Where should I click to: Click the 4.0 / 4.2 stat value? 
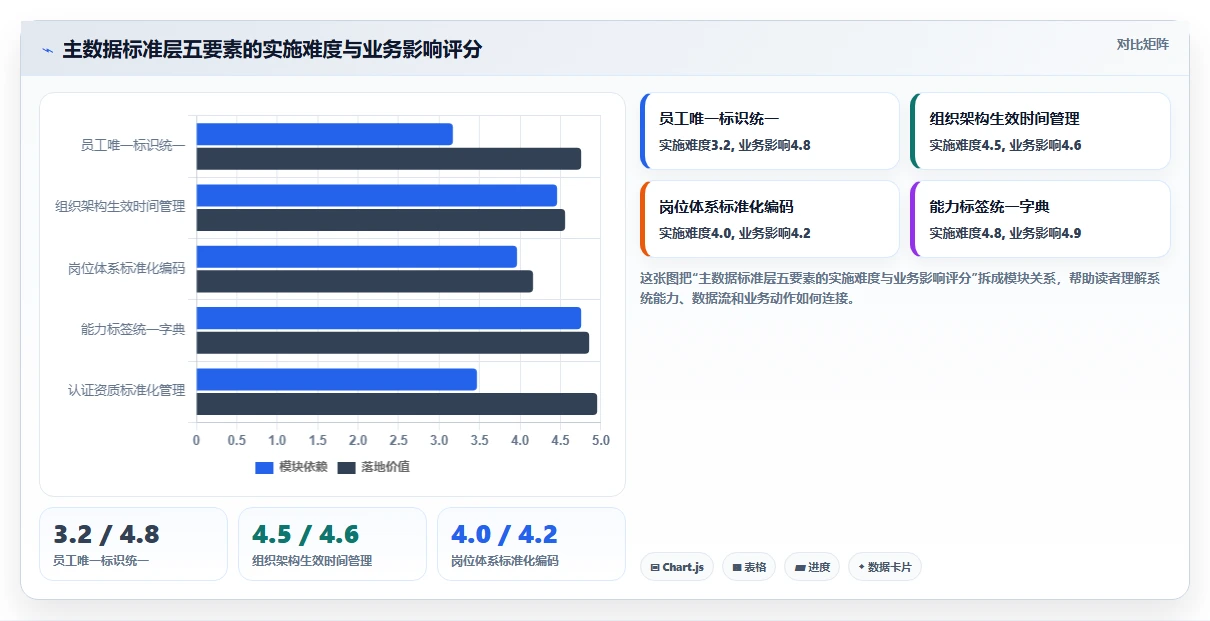pyautogui.click(x=504, y=535)
